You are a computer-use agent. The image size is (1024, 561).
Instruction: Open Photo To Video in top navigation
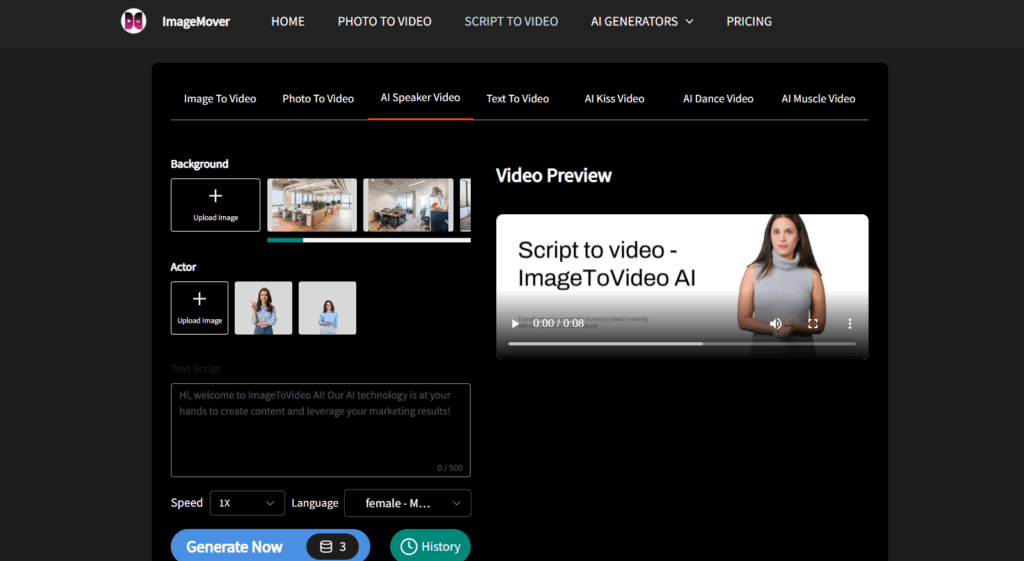pos(385,22)
